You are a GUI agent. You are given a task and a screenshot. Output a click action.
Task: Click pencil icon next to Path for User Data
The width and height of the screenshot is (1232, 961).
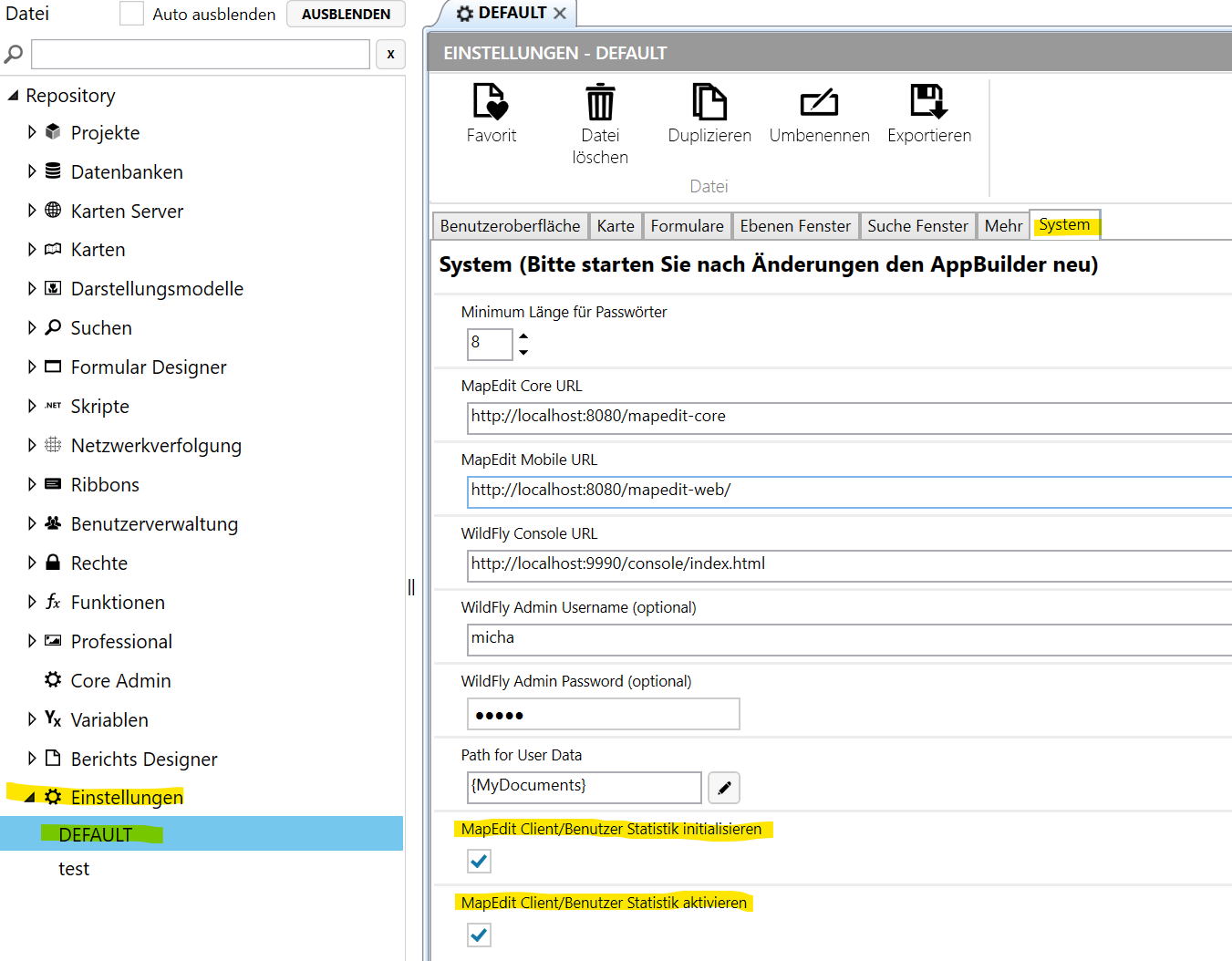(x=724, y=788)
